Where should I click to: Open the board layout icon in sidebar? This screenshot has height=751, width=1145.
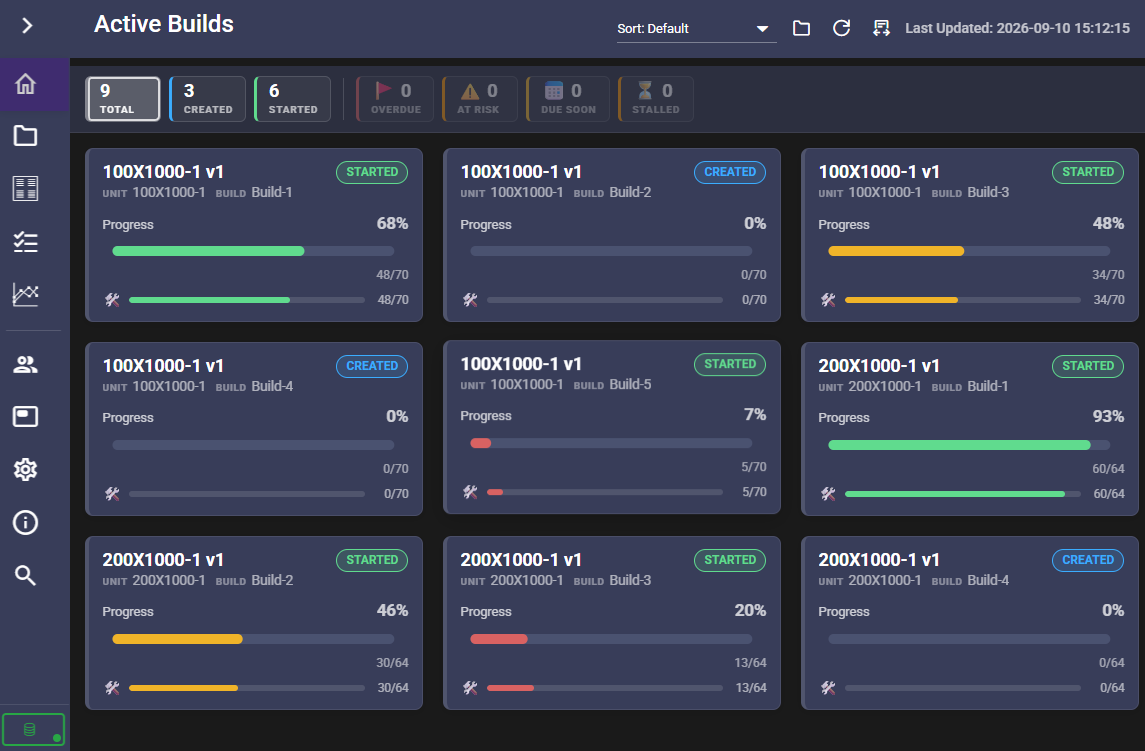click(x=26, y=188)
